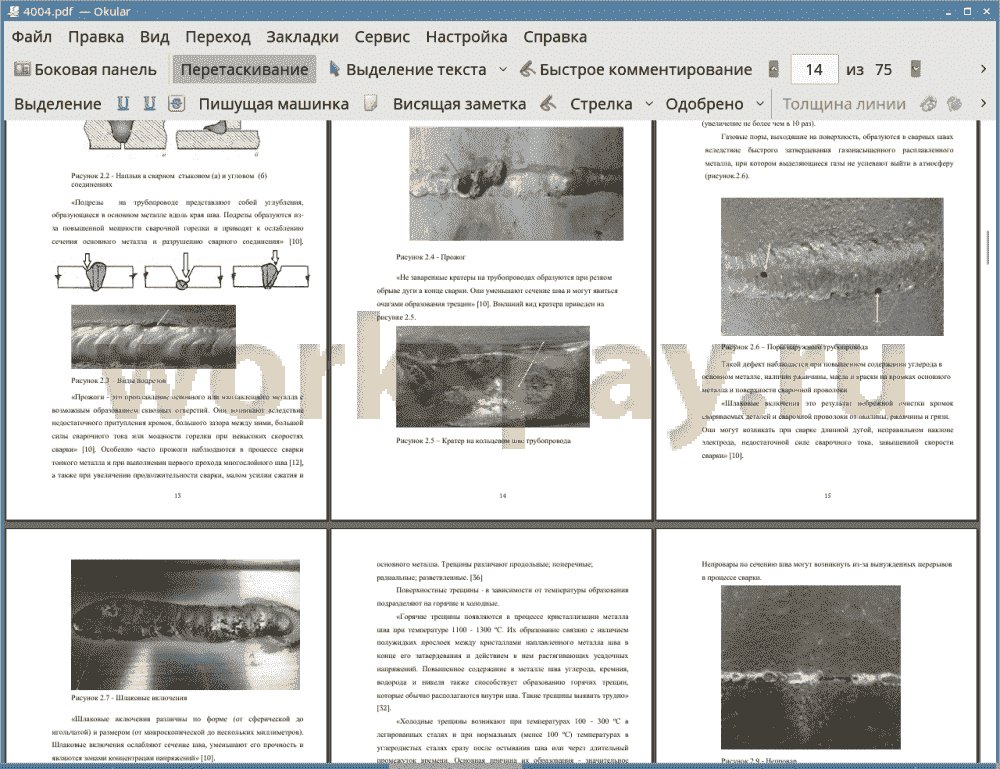This screenshot has height=769, width=1000.
Task: Select the first underline annotation icon
Action: coord(123,103)
